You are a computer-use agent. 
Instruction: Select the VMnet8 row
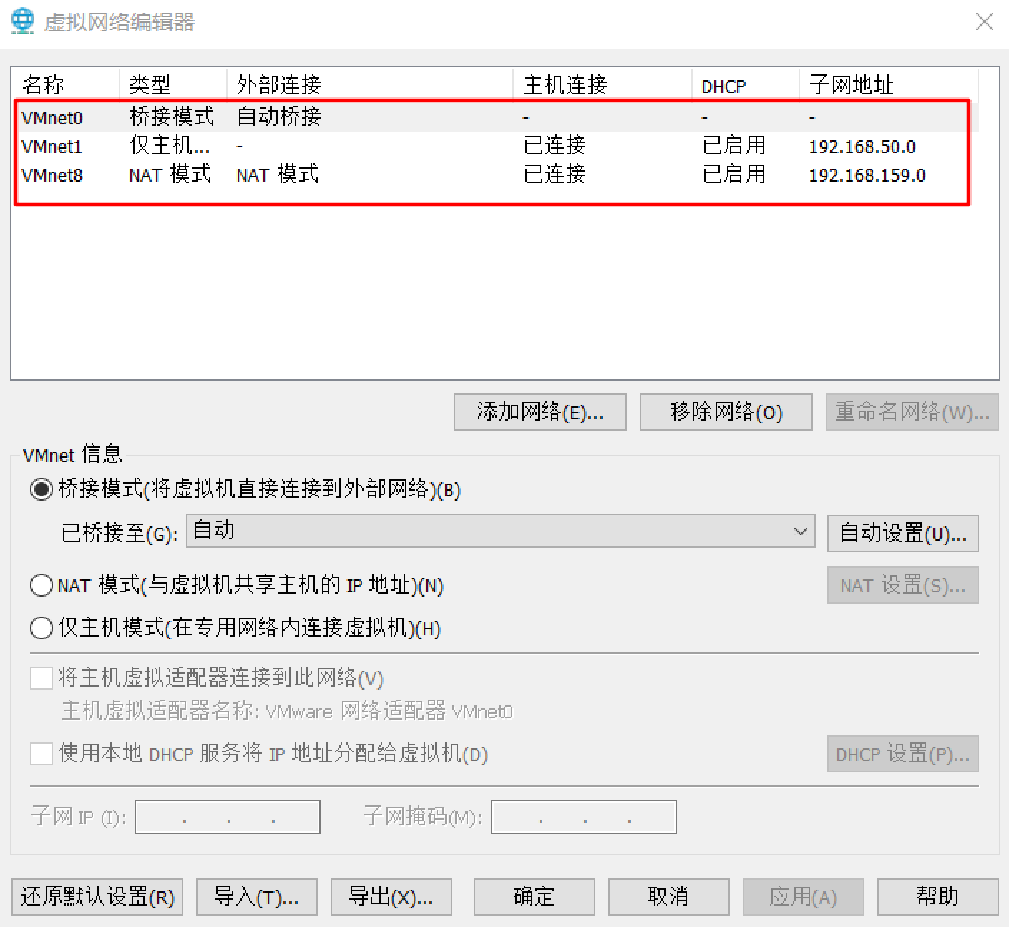click(495, 175)
